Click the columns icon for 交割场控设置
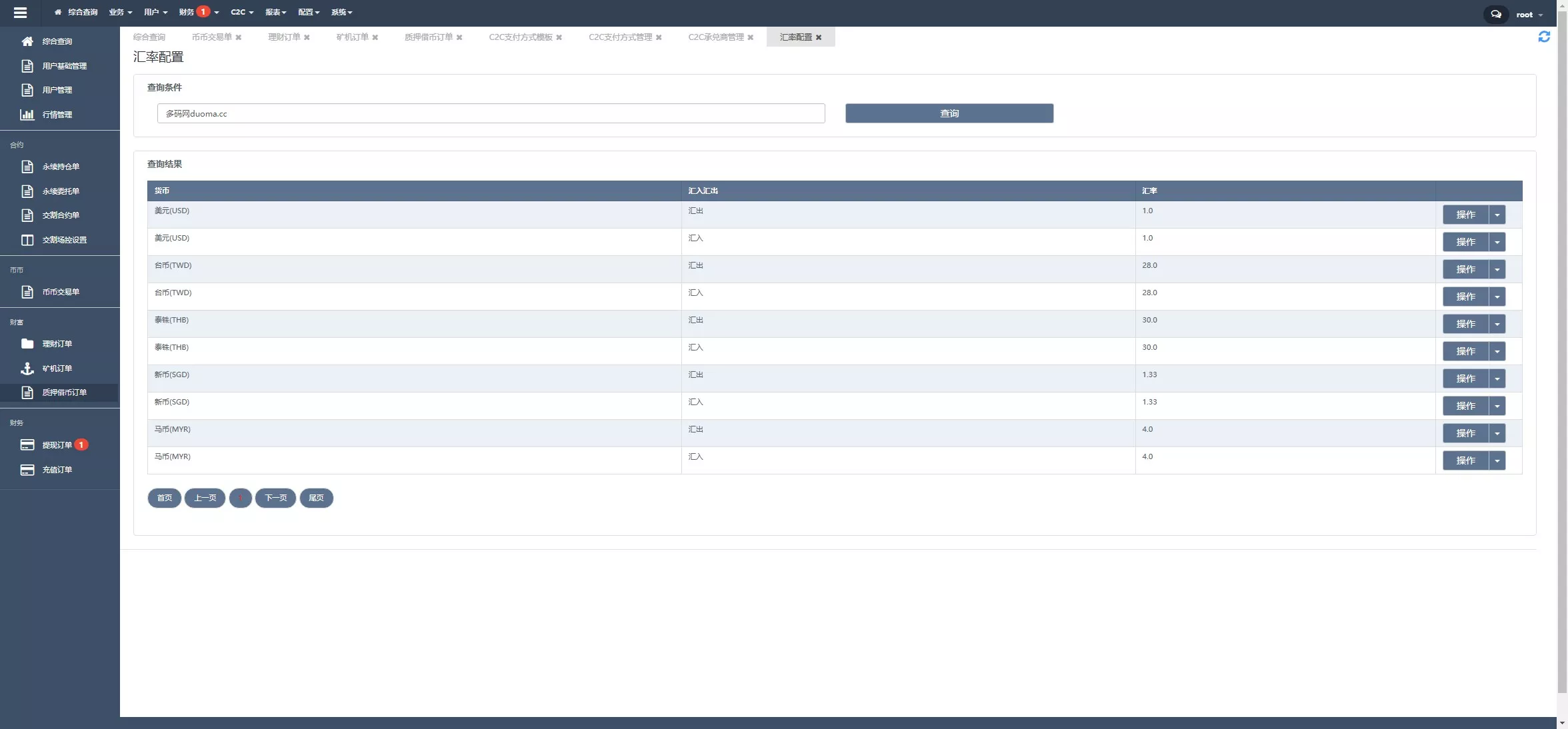The image size is (1568, 729). click(27, 240)
